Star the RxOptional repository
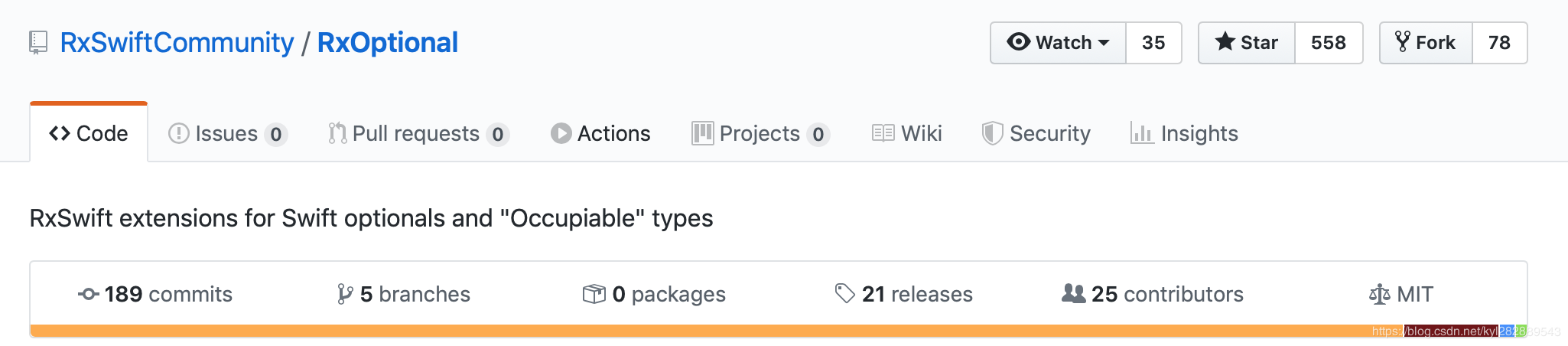 pyautogui.click(x=1247, y=43)
